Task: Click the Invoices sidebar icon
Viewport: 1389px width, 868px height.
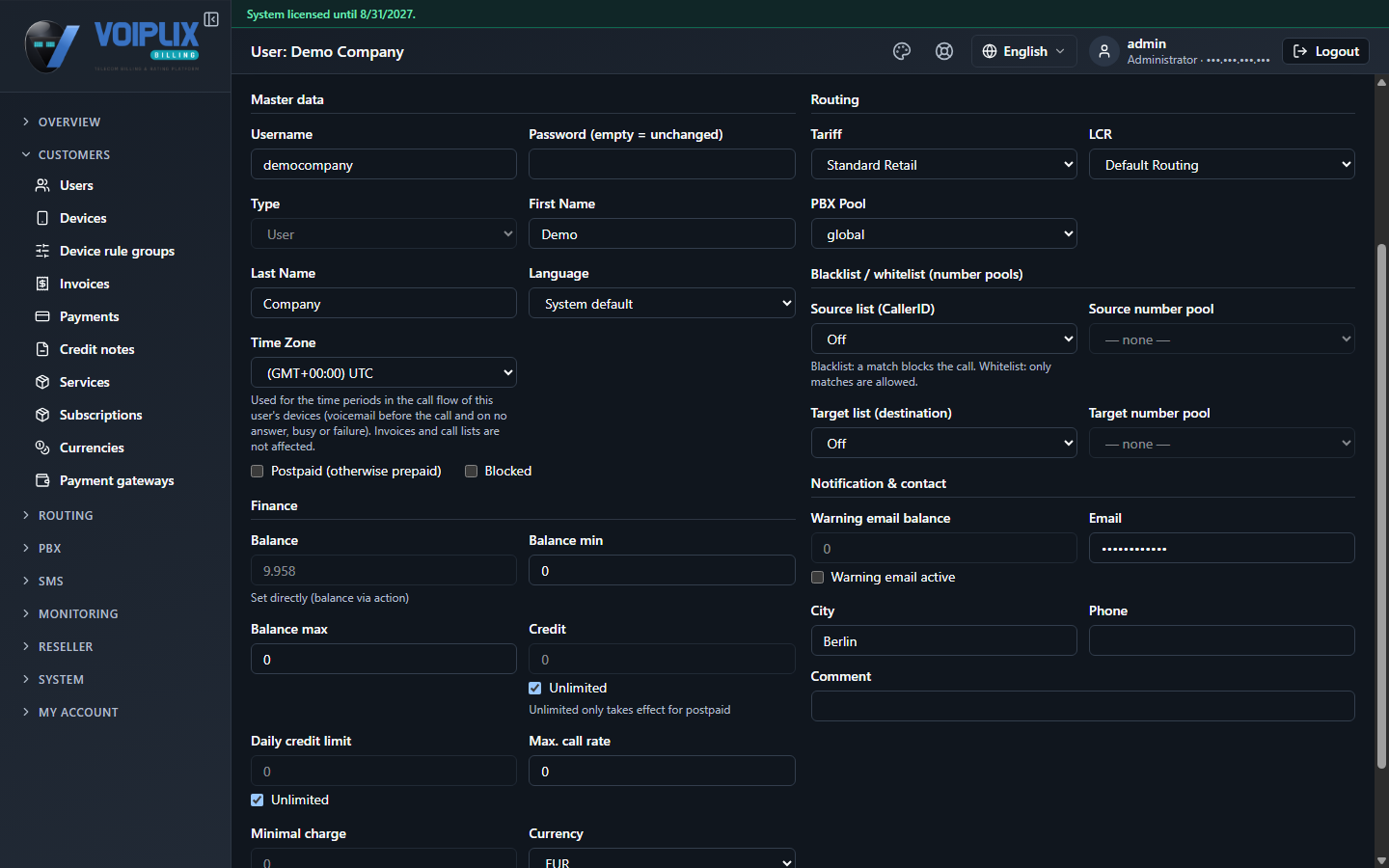Action: pos(42,284)
